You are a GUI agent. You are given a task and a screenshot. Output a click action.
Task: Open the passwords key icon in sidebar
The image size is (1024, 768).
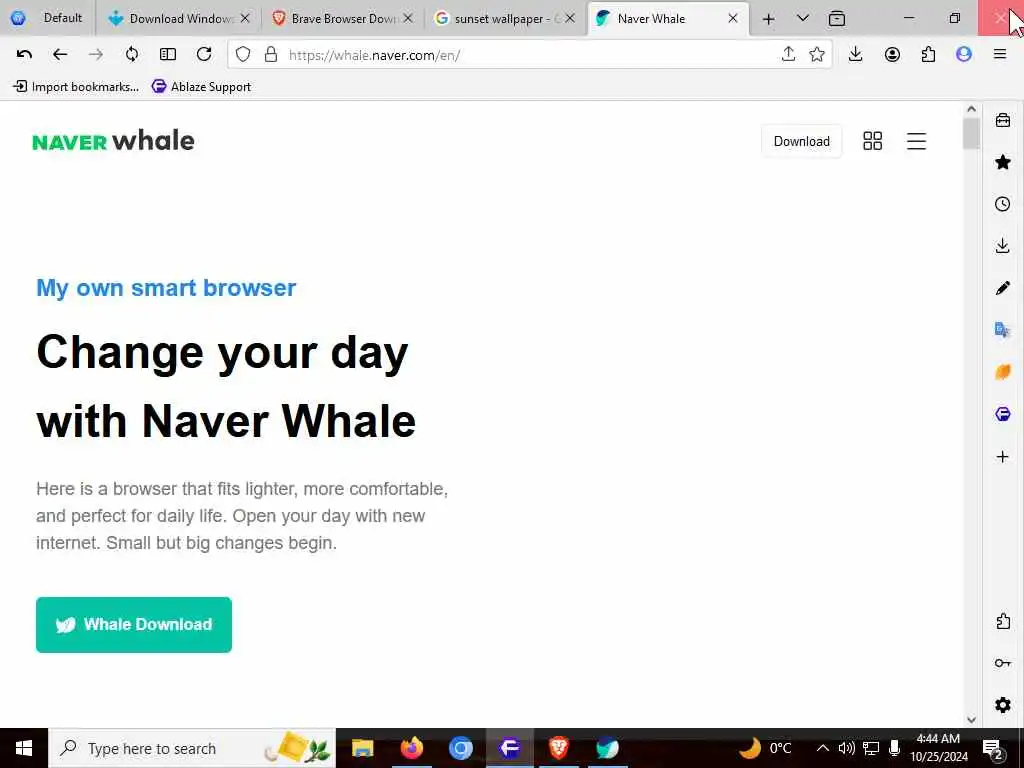point(1002,664)
